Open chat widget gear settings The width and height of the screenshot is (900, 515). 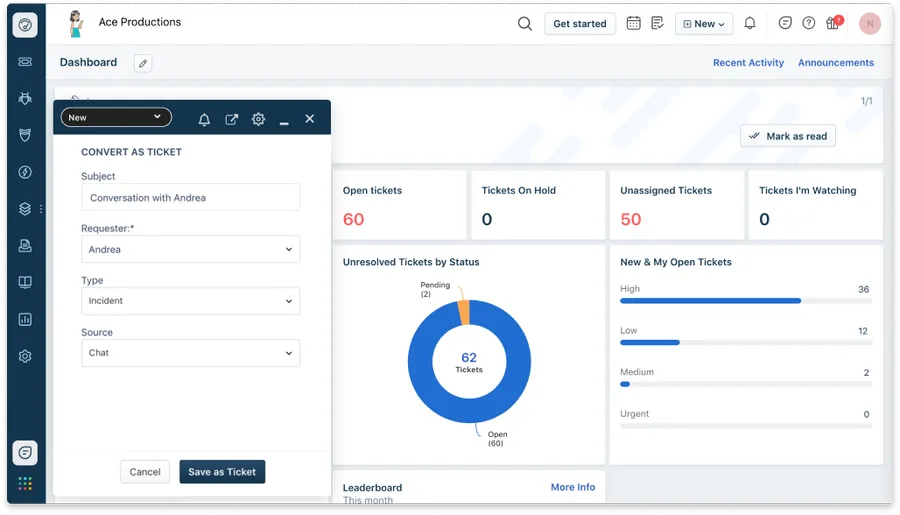pos(258,119)
